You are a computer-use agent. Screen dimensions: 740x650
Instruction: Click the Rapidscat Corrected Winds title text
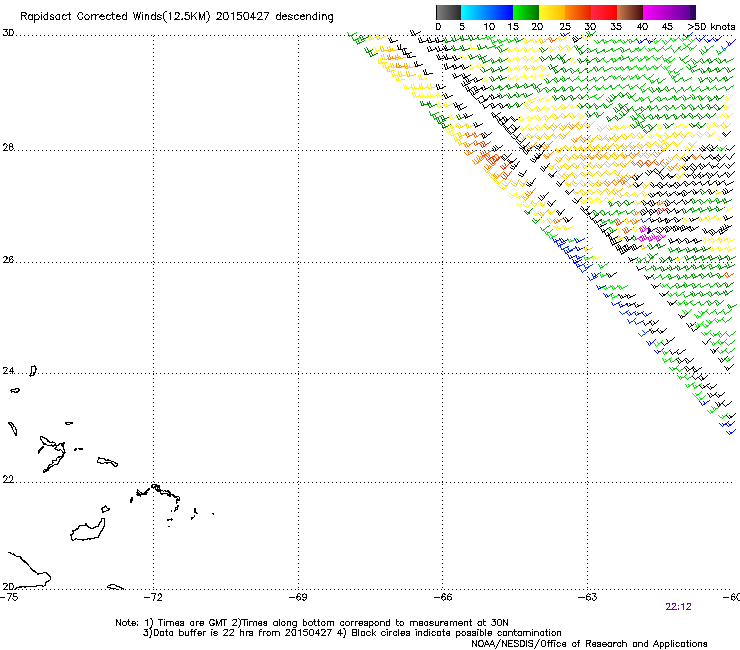click(x=177, y=17)
